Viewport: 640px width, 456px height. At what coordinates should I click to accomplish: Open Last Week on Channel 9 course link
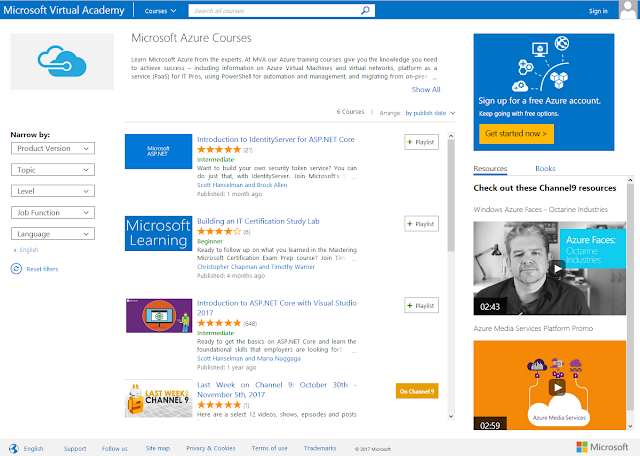[277, 389]
